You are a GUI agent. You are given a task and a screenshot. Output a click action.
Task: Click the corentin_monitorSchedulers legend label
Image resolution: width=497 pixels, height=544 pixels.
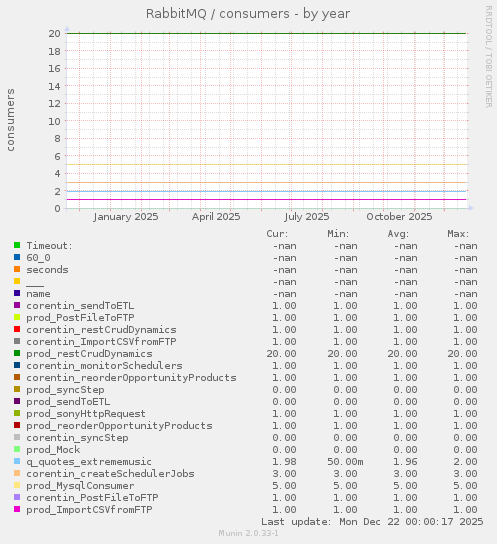(x=104, y=366)
